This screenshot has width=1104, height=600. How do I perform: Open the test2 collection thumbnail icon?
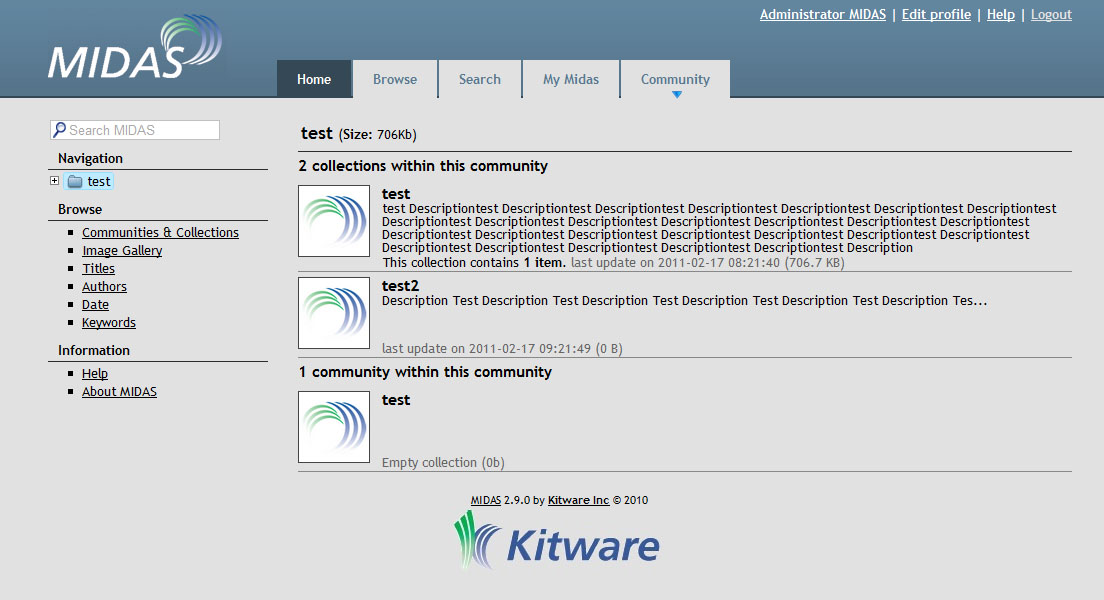(334, 313)
